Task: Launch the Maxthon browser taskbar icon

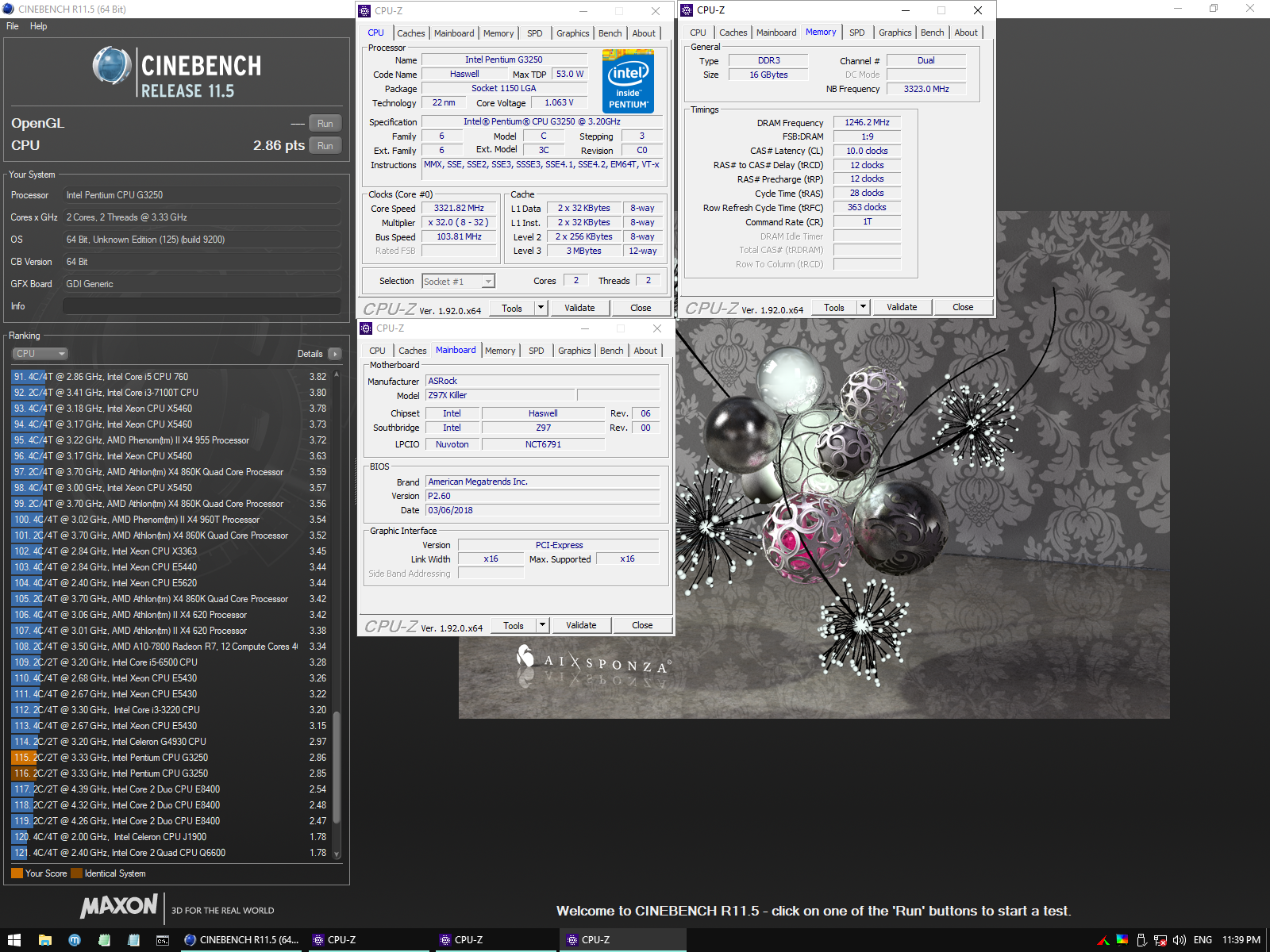Action: pyautogui.click(x=75, y=940)
